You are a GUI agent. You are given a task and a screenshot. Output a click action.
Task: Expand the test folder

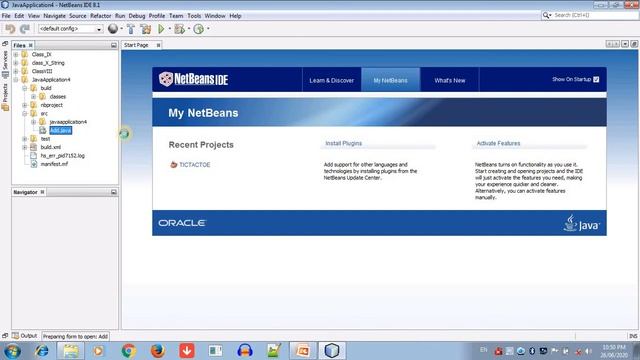point(25,139)
